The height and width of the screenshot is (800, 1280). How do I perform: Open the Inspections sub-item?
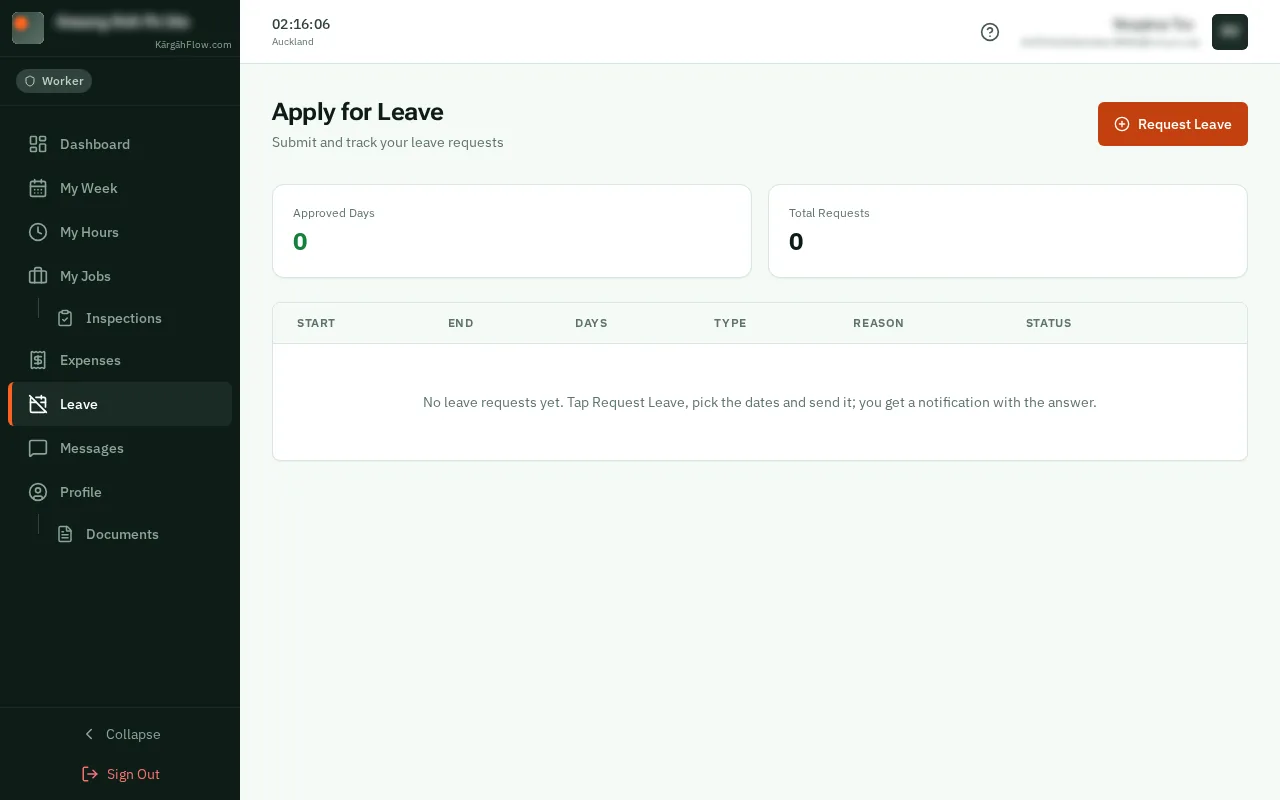click(x=139, y=318)
